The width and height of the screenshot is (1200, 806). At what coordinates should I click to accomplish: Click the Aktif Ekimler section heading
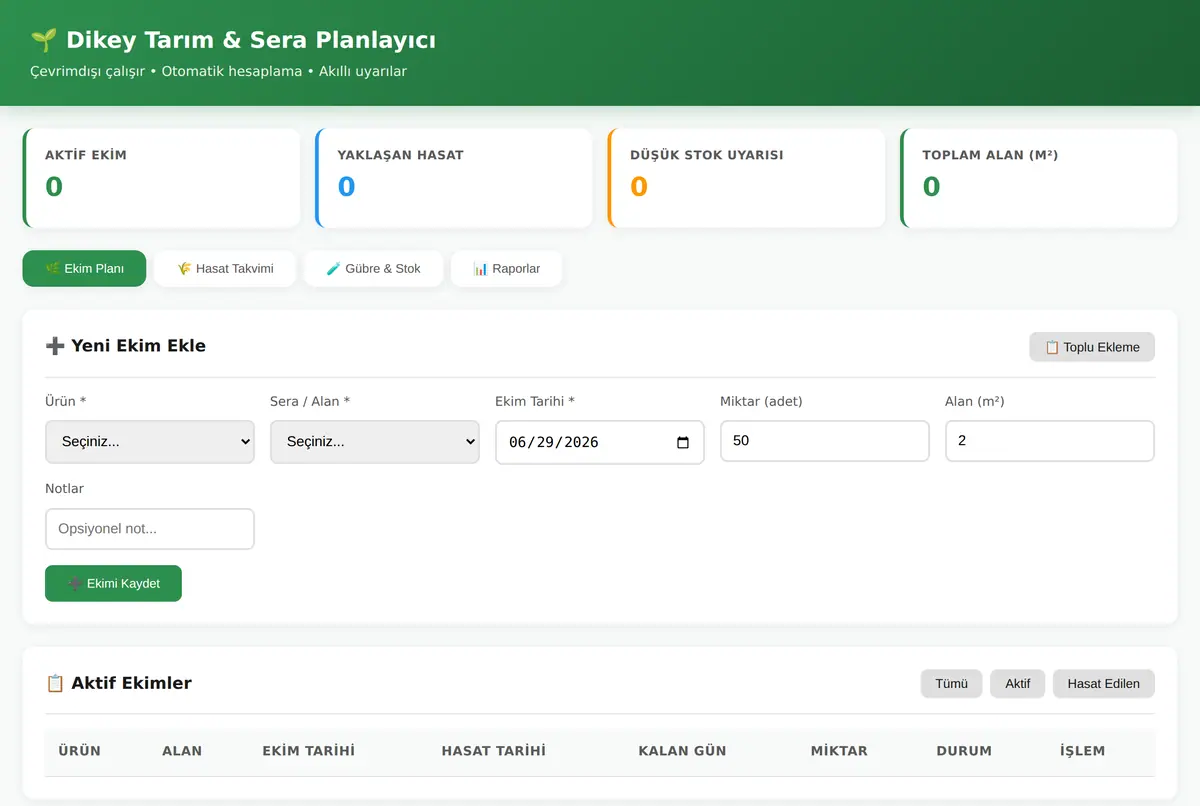click(119, 683)
